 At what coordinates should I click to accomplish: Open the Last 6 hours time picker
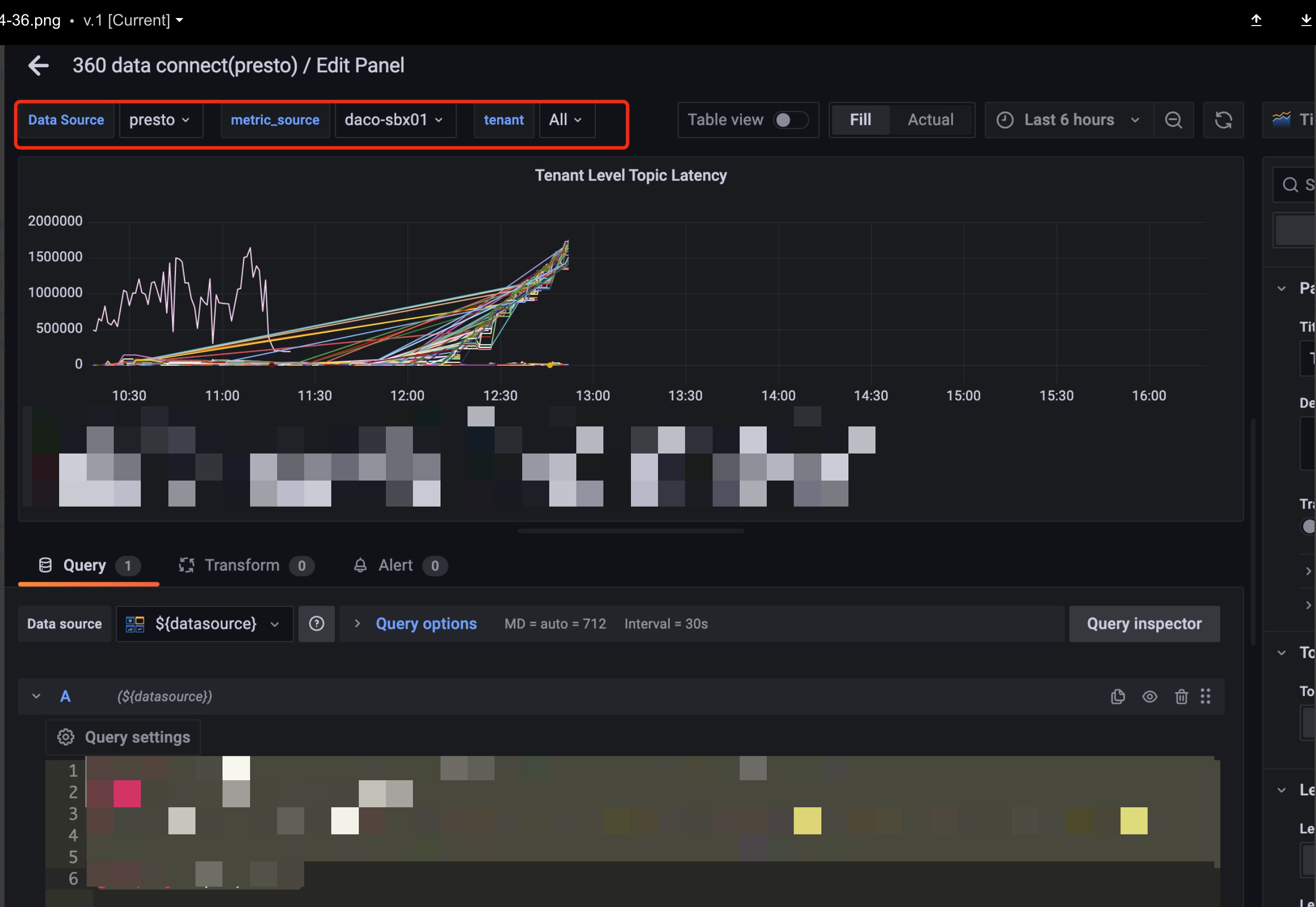(1068, 120)
